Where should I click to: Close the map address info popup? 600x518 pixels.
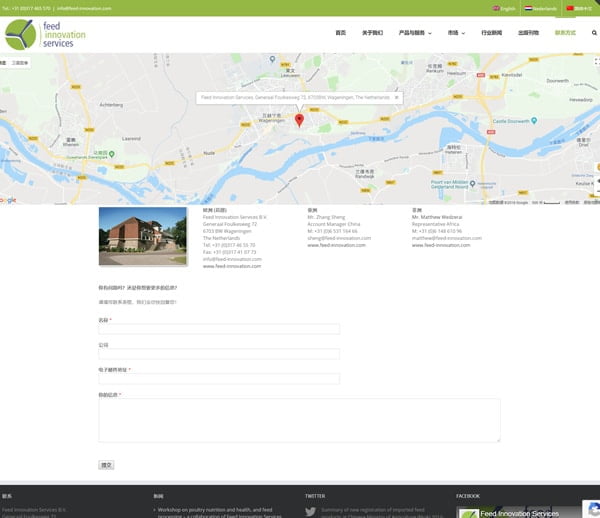click(396, 97)
